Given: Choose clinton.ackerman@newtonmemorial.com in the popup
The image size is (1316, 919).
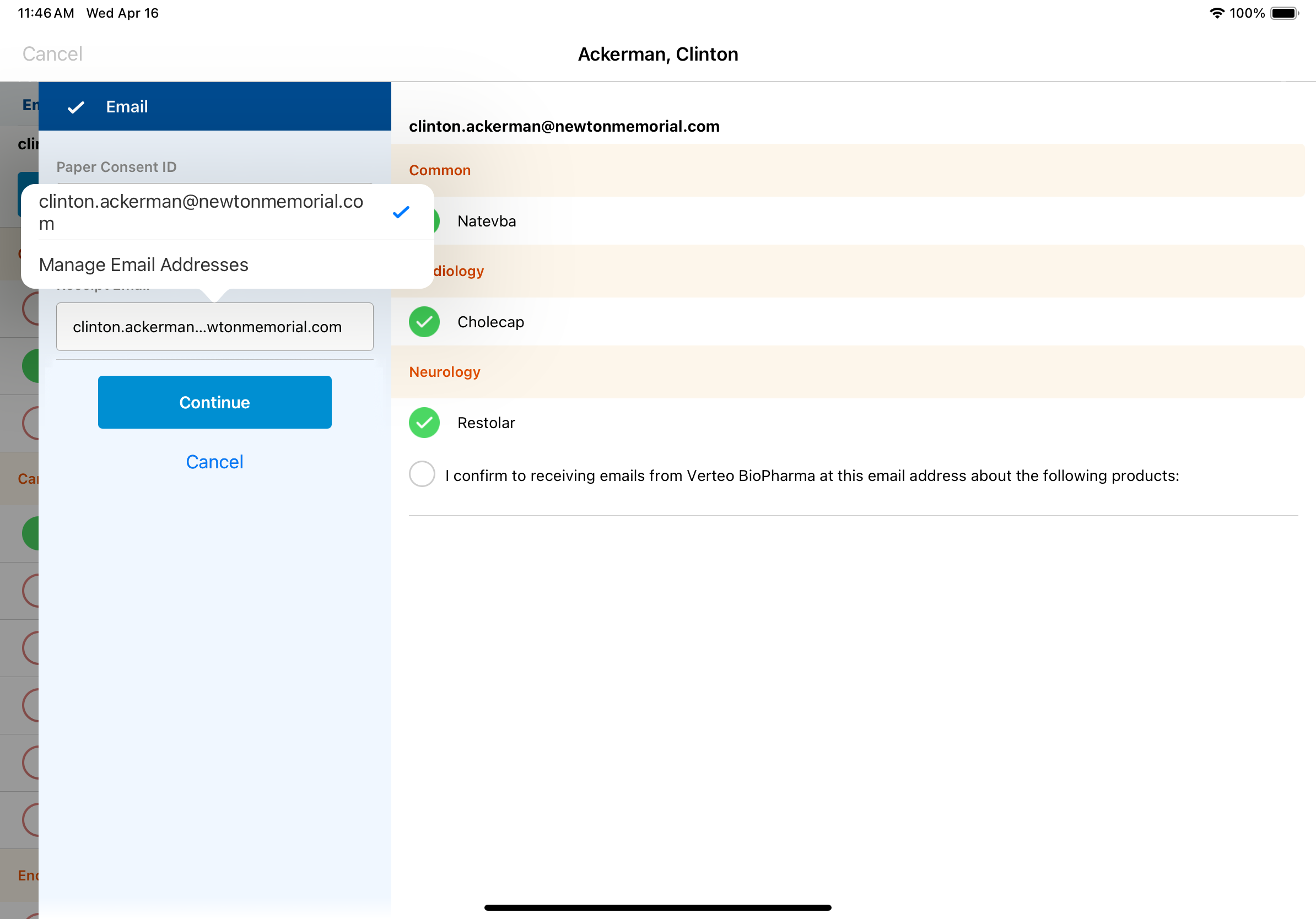Looking at the screenshot, I should pos(201,212).
